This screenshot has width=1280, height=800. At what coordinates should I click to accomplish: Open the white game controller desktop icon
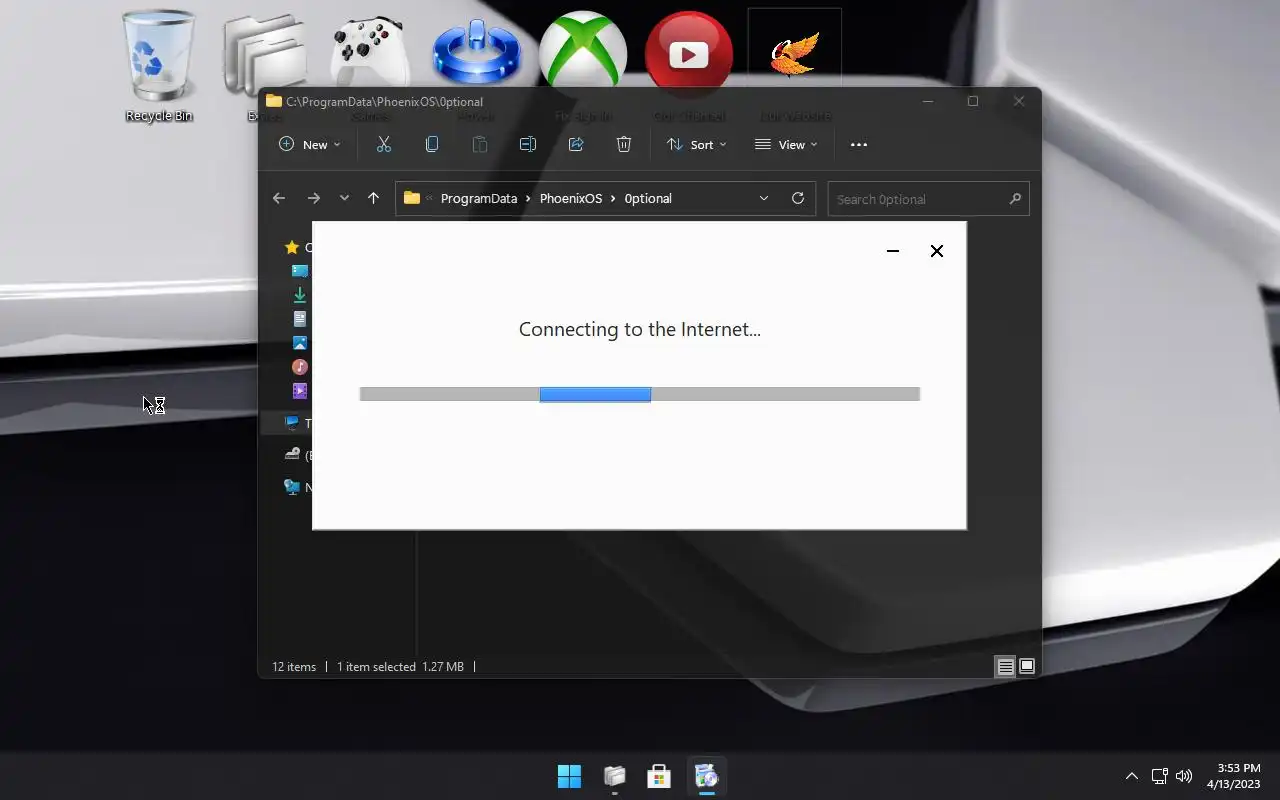coord(370,52)
